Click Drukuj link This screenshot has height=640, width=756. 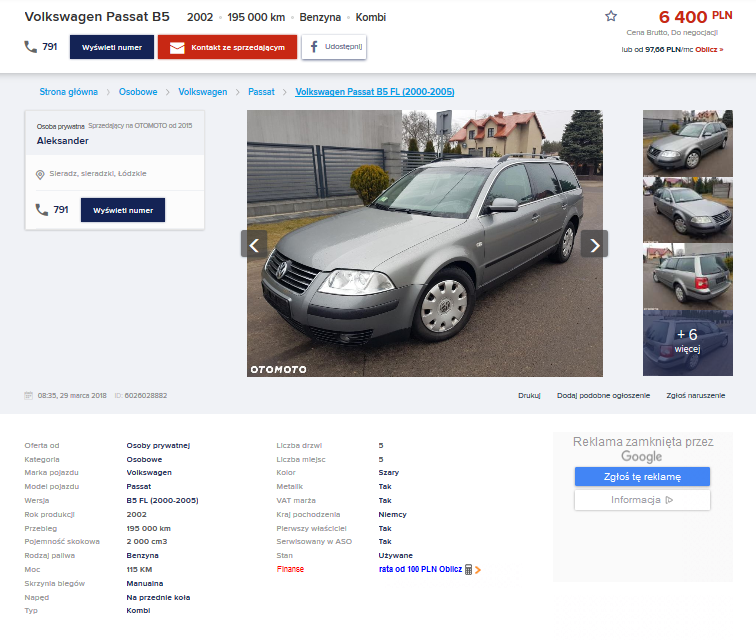point(529,395)
